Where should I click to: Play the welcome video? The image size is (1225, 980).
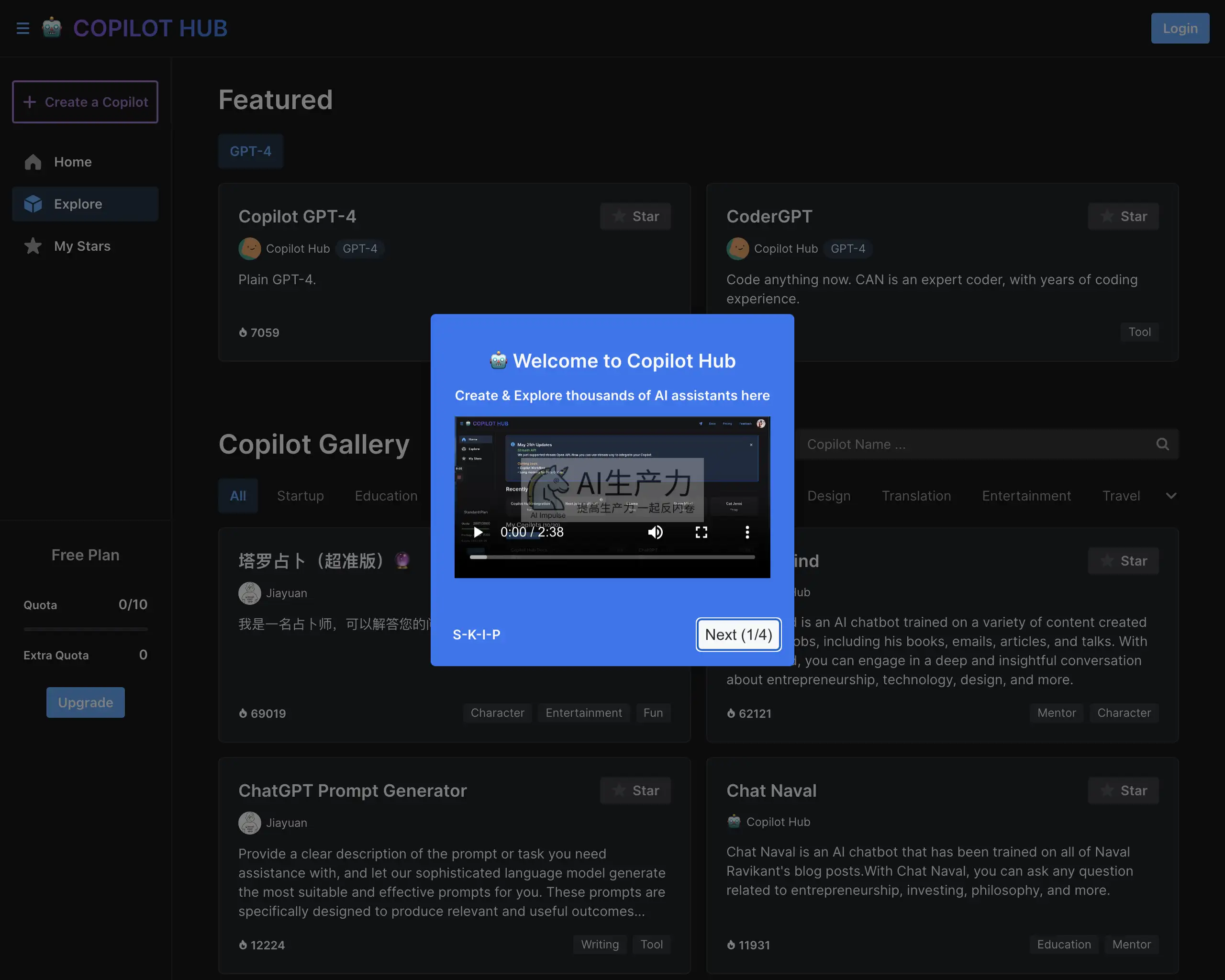[478, 532]
